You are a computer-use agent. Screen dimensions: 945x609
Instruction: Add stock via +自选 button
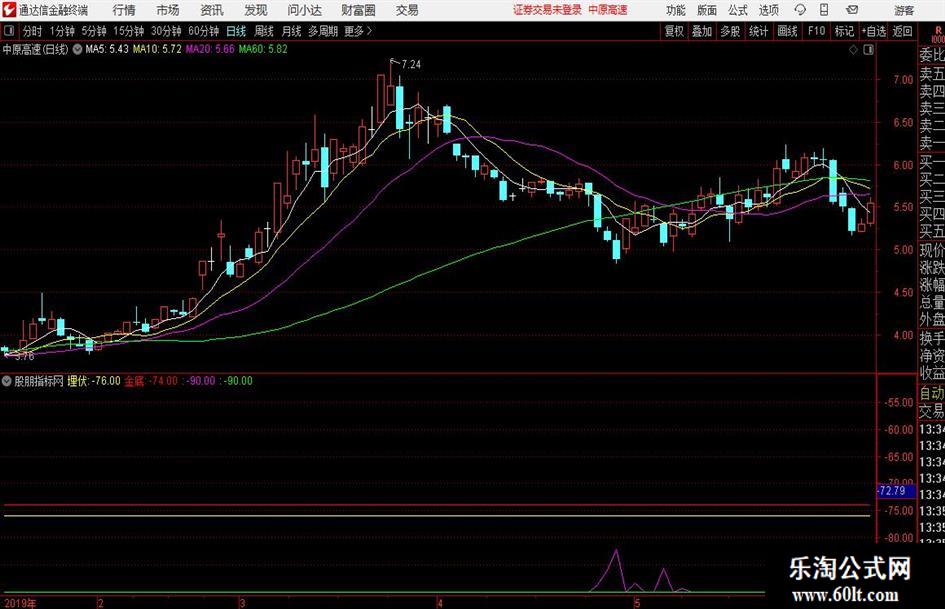coord(873,31)
